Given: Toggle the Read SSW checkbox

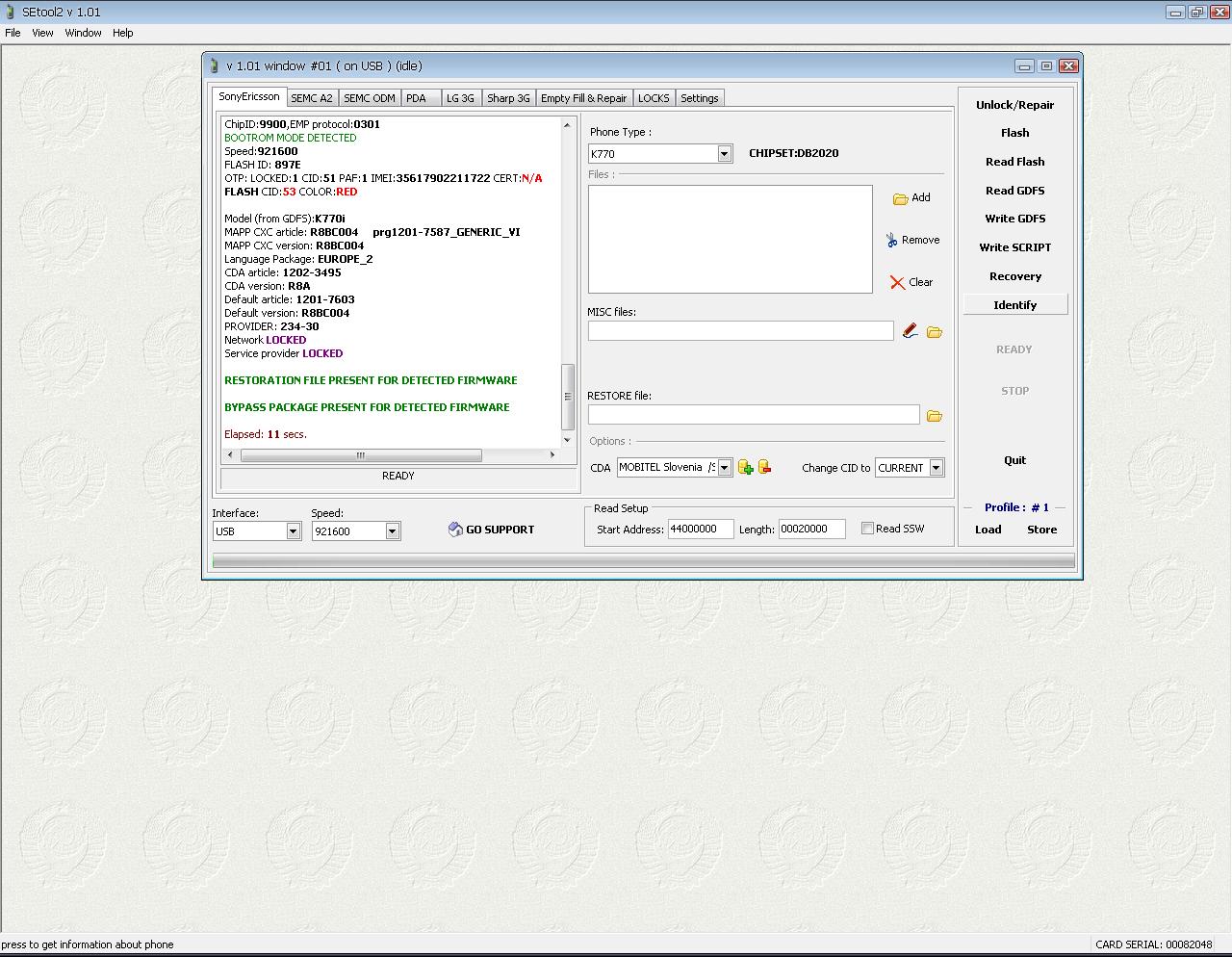Looking at the screenshot, I should (x=867, y=529).
